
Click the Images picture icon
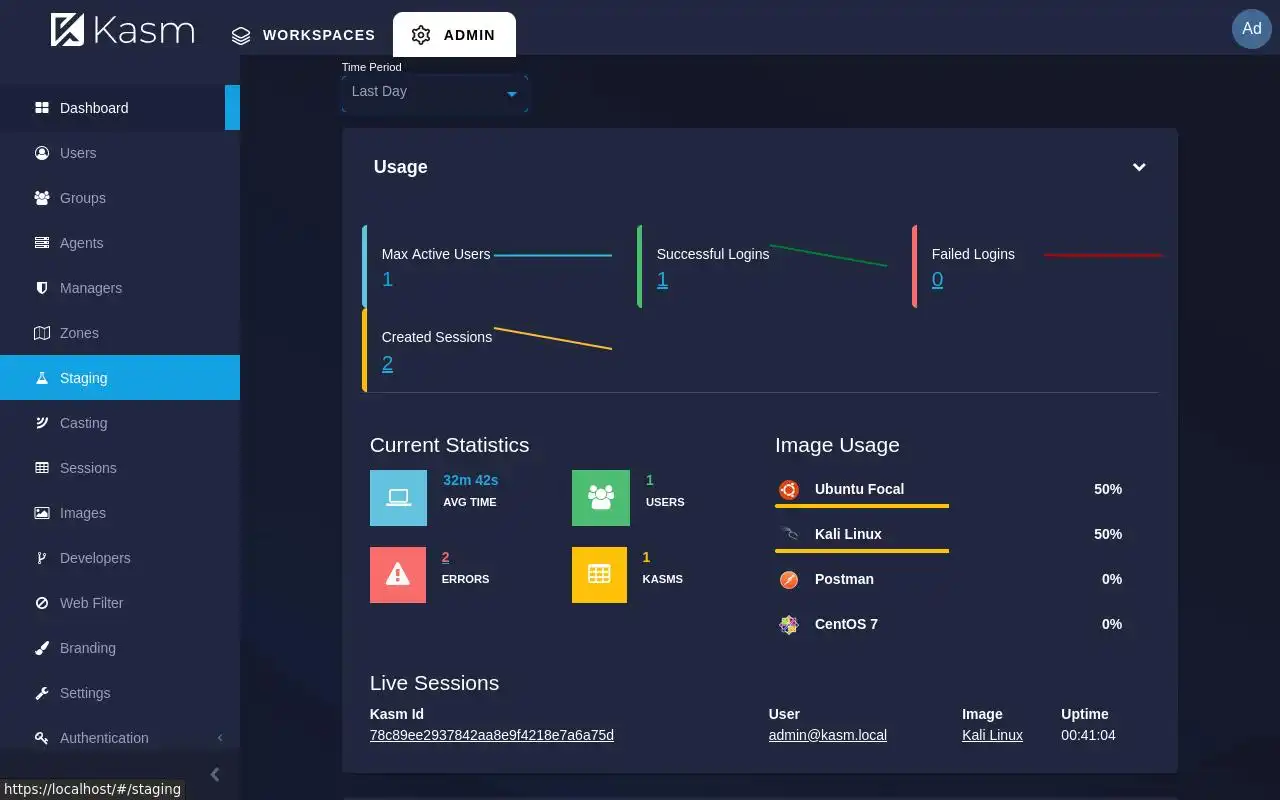[42, 513]
